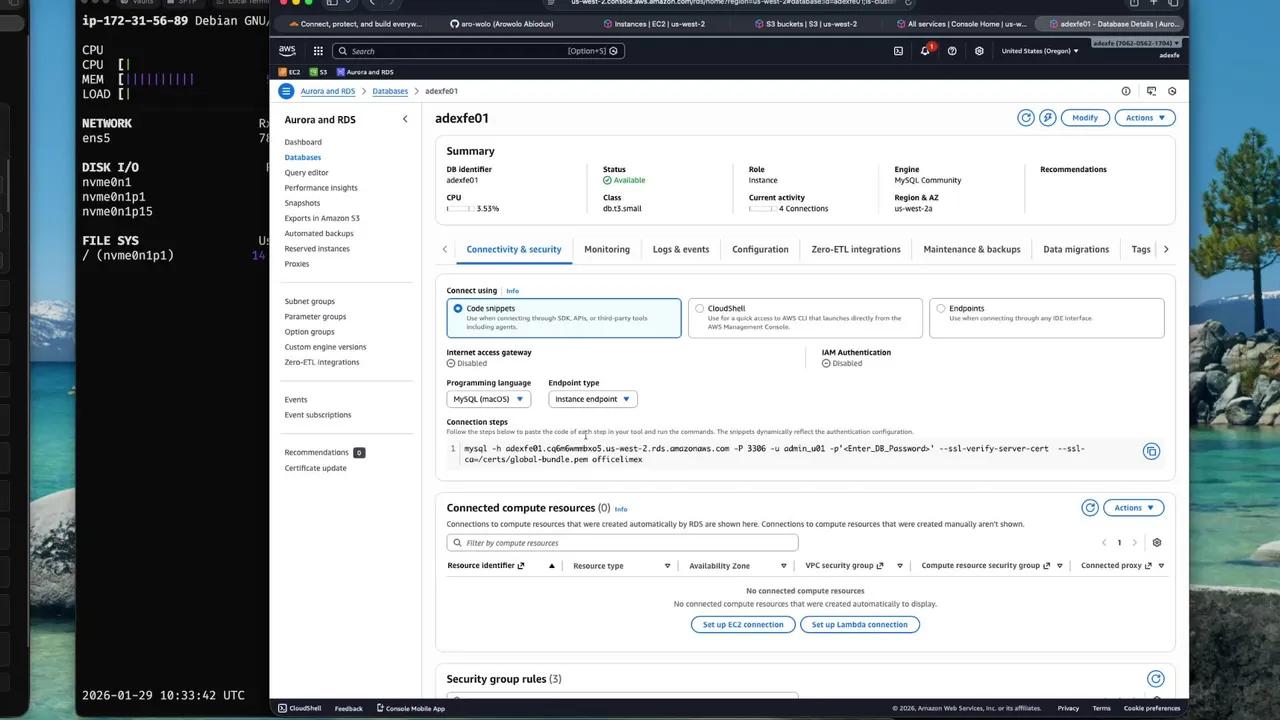Open EC2 shortcut in favorites bar
This screenshot has width=1280, height=720.
[289, 72]
